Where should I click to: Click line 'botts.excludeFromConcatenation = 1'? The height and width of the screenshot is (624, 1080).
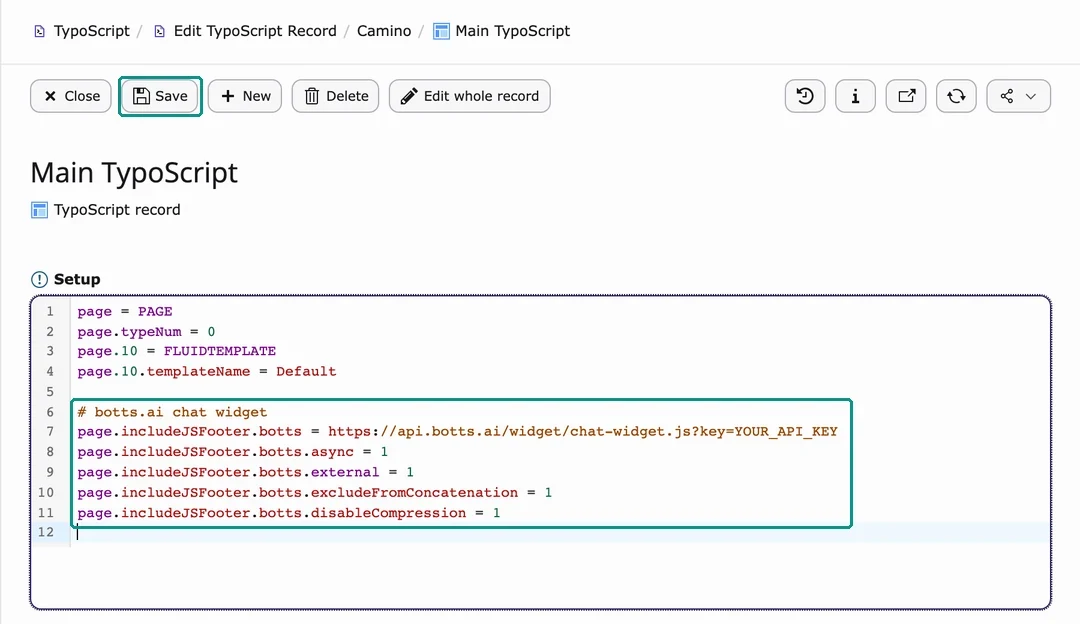point(315,492)
